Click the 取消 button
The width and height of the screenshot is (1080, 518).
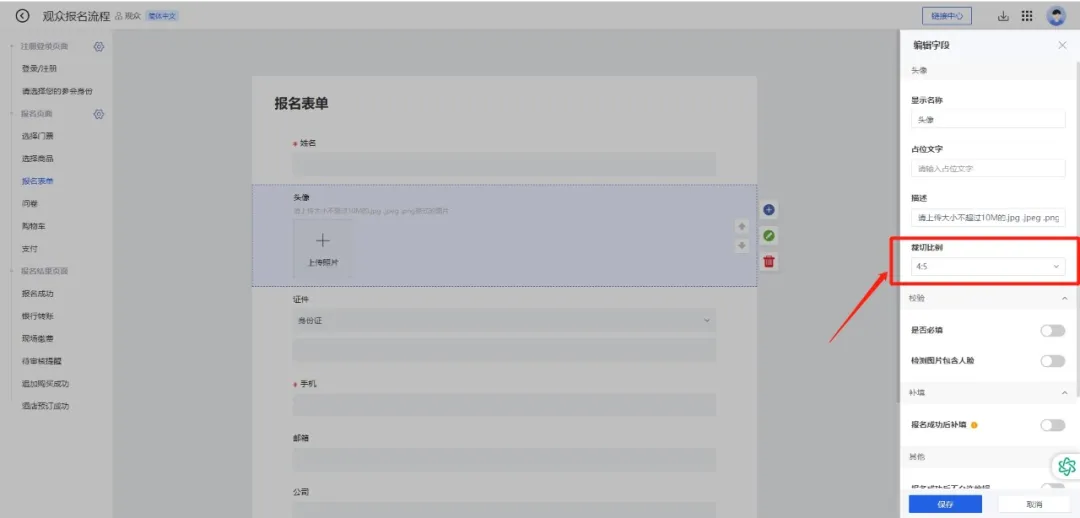pos(1034,504)
